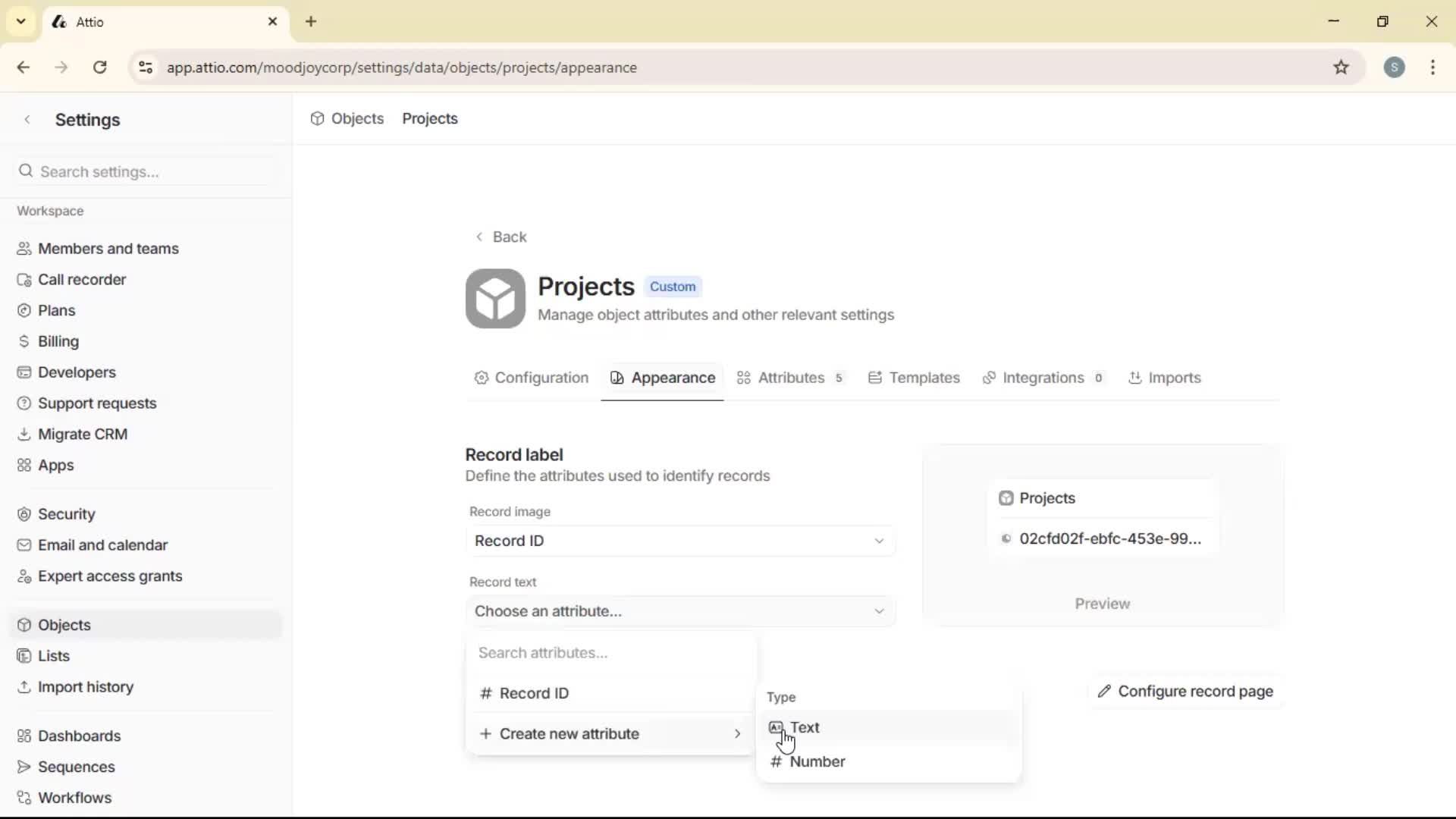Open Billing from the sidebar
The width and height of the screenshot is (1456, 819).
[x=57, y=340]
